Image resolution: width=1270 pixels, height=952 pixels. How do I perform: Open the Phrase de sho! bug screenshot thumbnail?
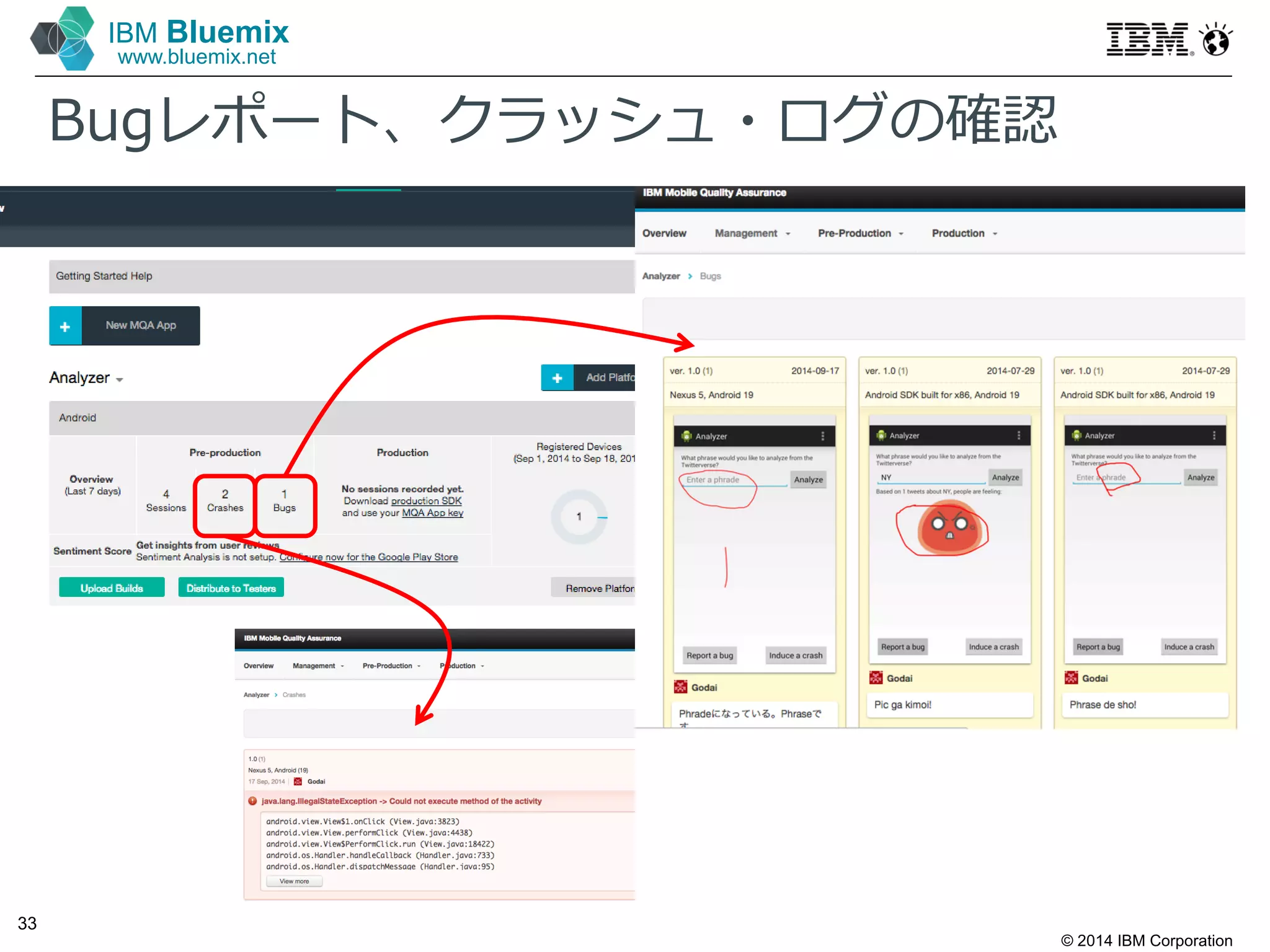(1145, 539)
